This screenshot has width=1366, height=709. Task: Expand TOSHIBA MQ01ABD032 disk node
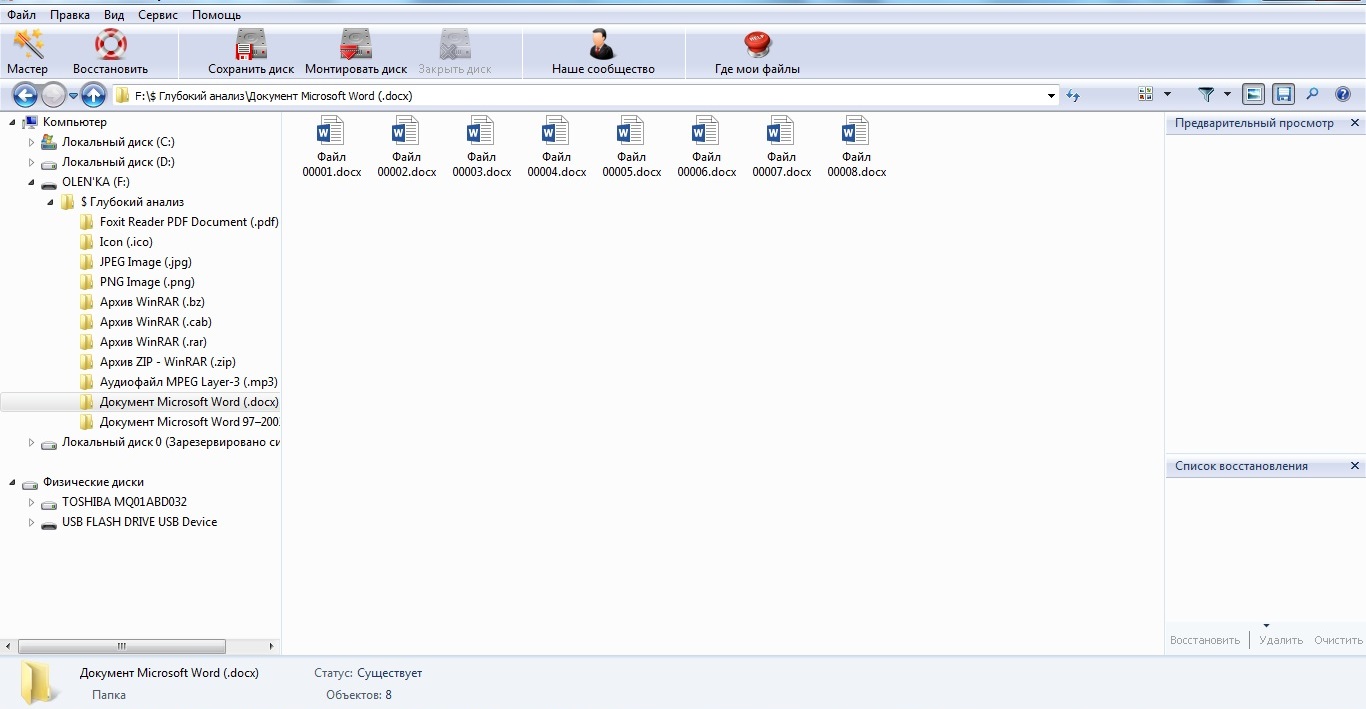click(31, 502)
